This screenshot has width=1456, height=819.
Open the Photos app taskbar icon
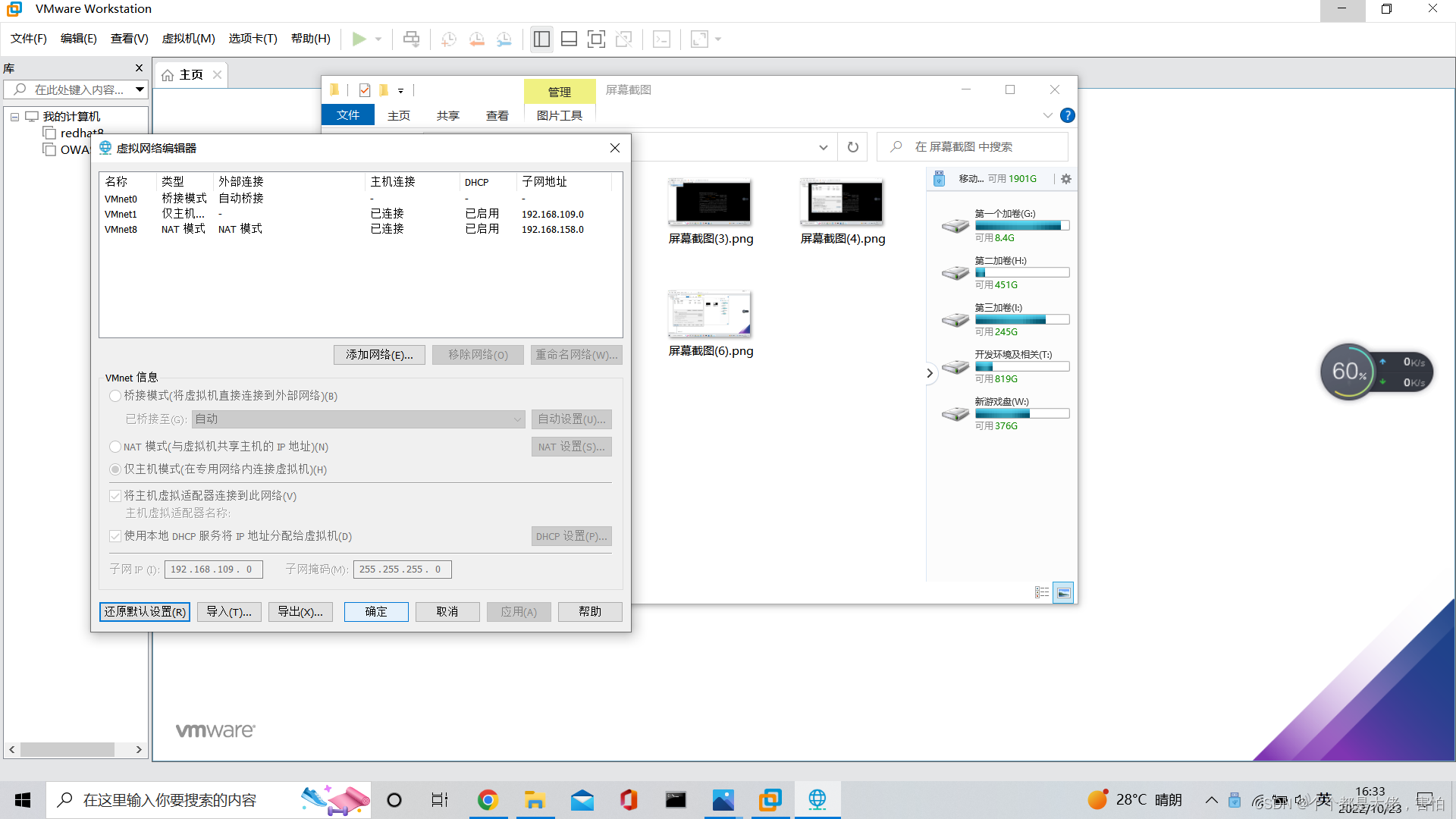[723, 800]
